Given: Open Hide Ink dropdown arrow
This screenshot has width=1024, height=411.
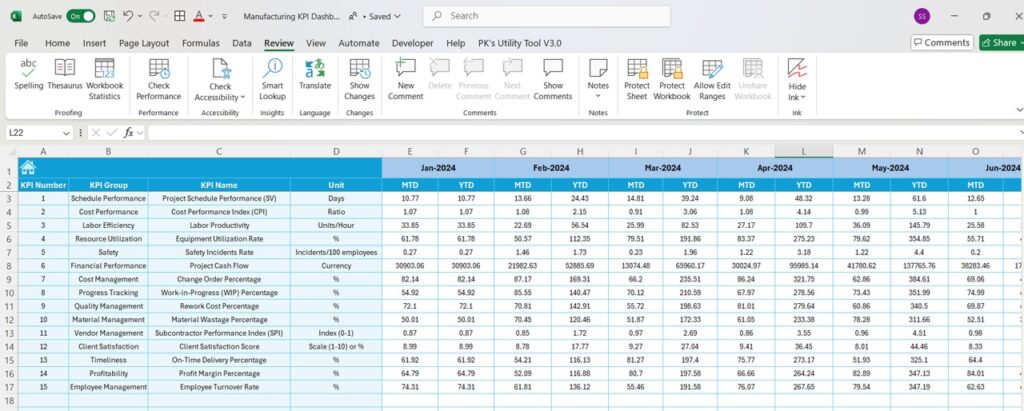Looking at the screenshot, I should point(803,97).
